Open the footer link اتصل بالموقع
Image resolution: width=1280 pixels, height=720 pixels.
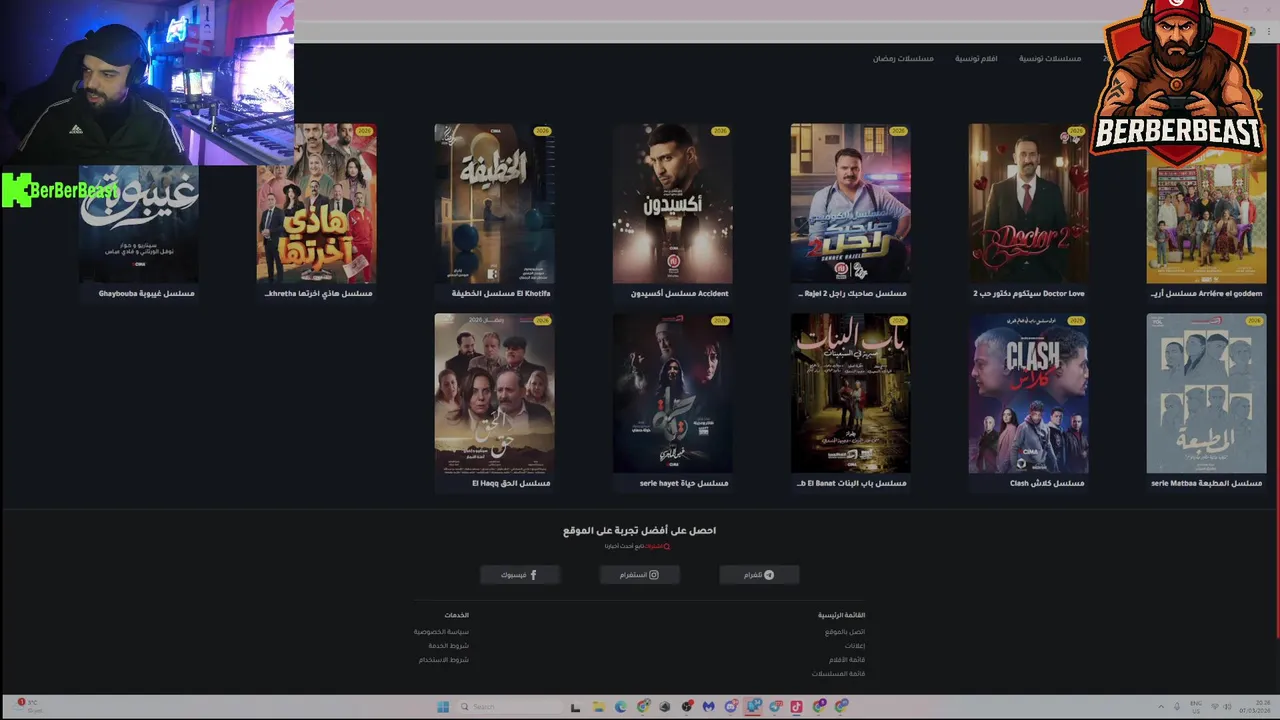(x=845, y=632)
